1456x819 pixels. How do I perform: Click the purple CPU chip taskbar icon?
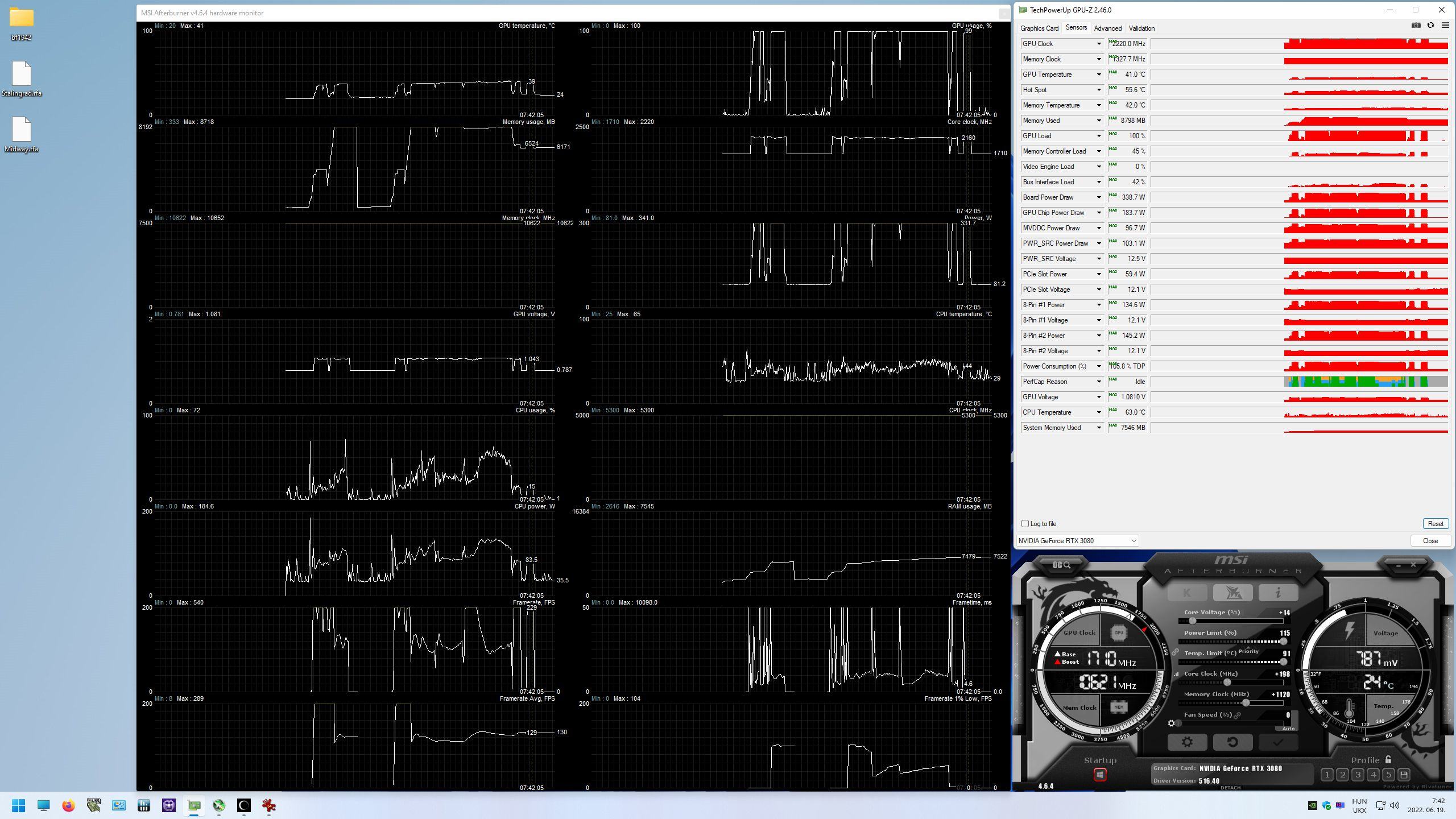pos(169,805)
